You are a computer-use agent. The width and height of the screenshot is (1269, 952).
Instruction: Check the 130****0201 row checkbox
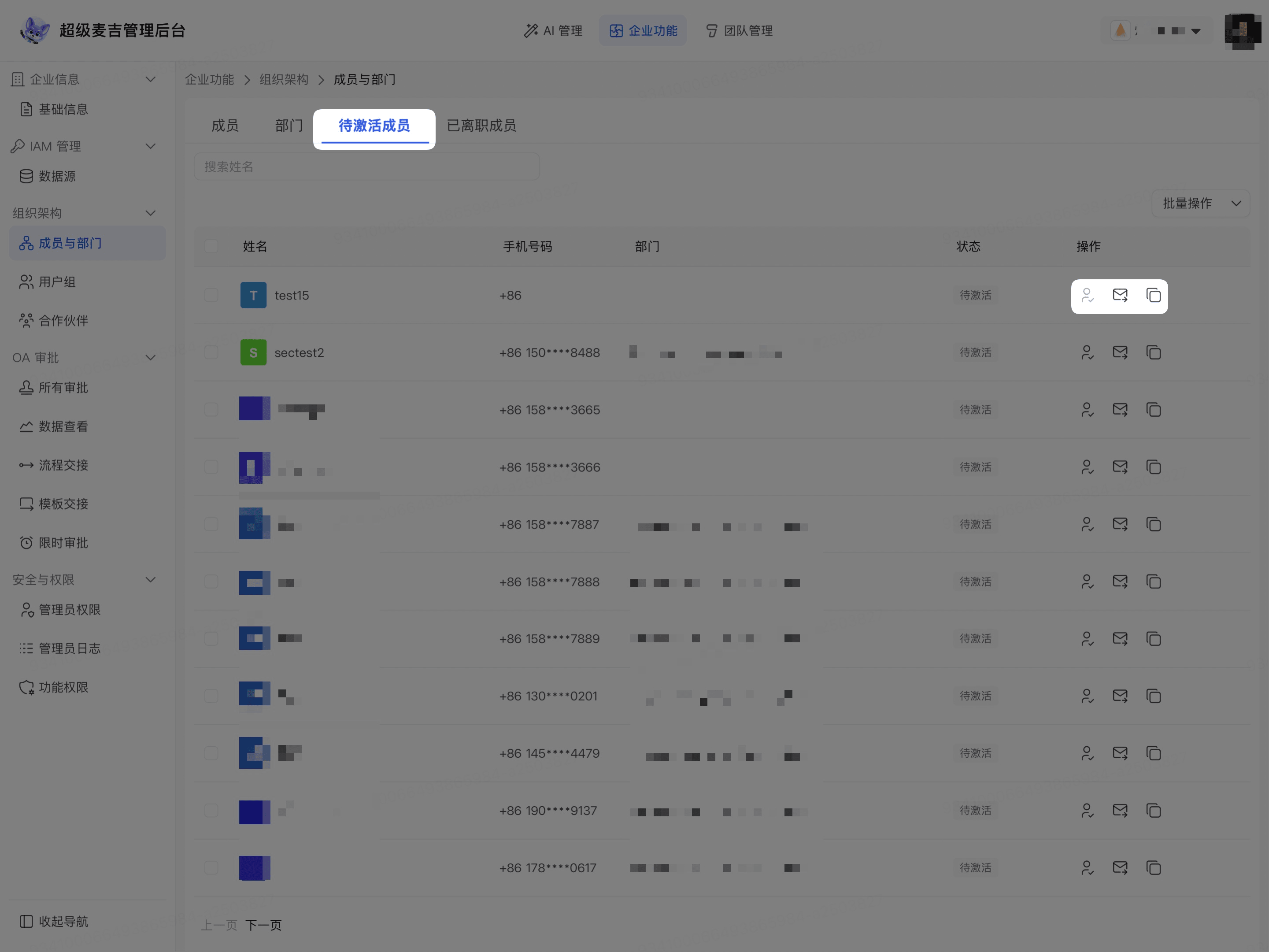[211, 696]
